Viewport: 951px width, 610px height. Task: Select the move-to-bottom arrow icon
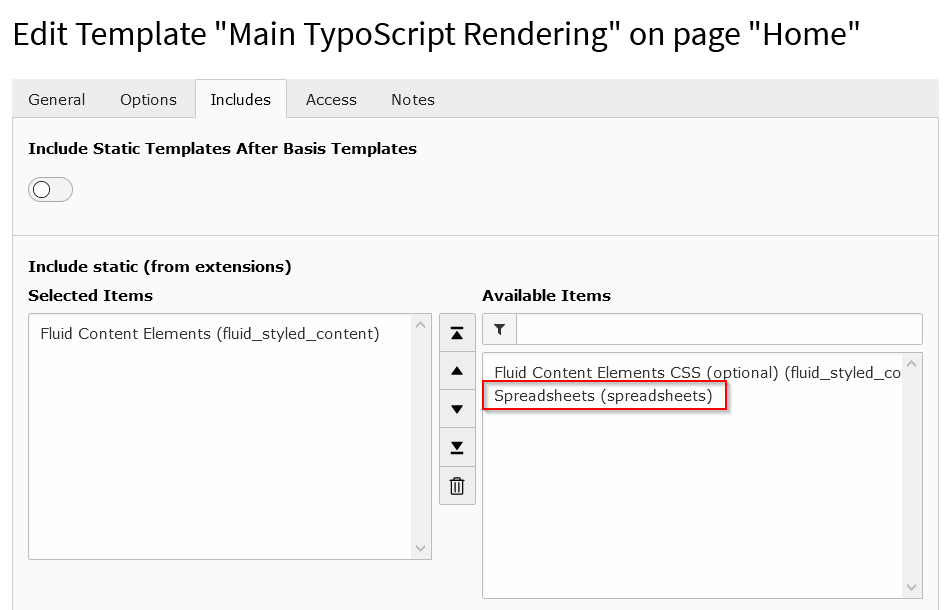tap(457, 447)
